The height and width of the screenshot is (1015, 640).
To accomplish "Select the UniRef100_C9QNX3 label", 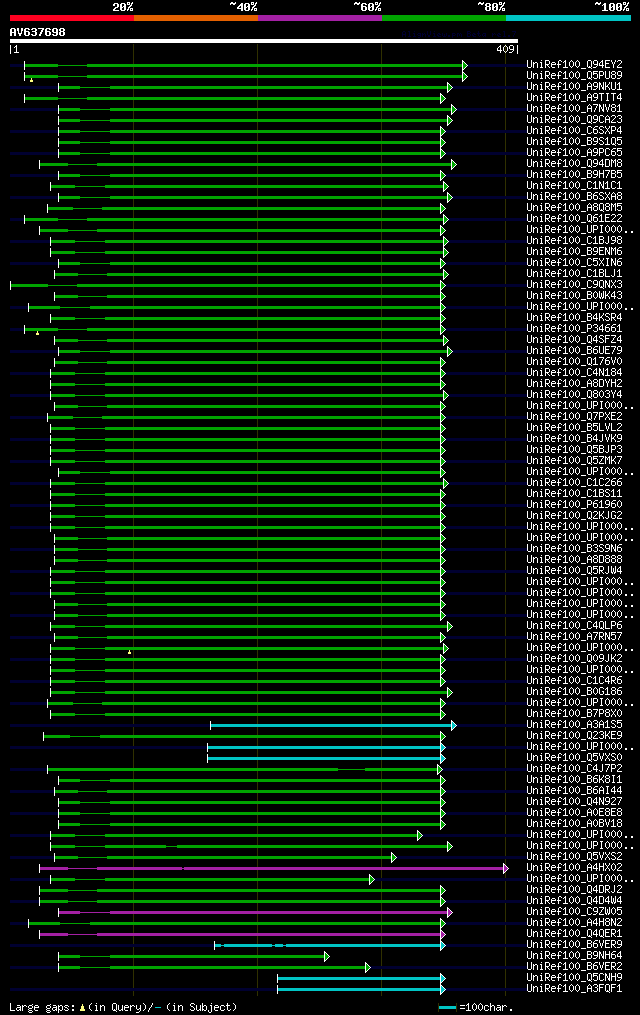I will tap(574, 285).
